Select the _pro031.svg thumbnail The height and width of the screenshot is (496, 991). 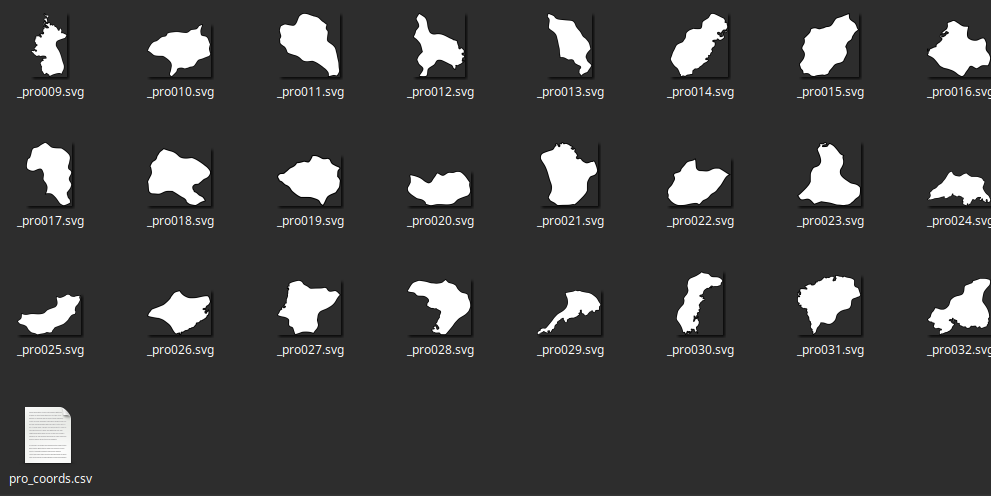pos(830,305)
